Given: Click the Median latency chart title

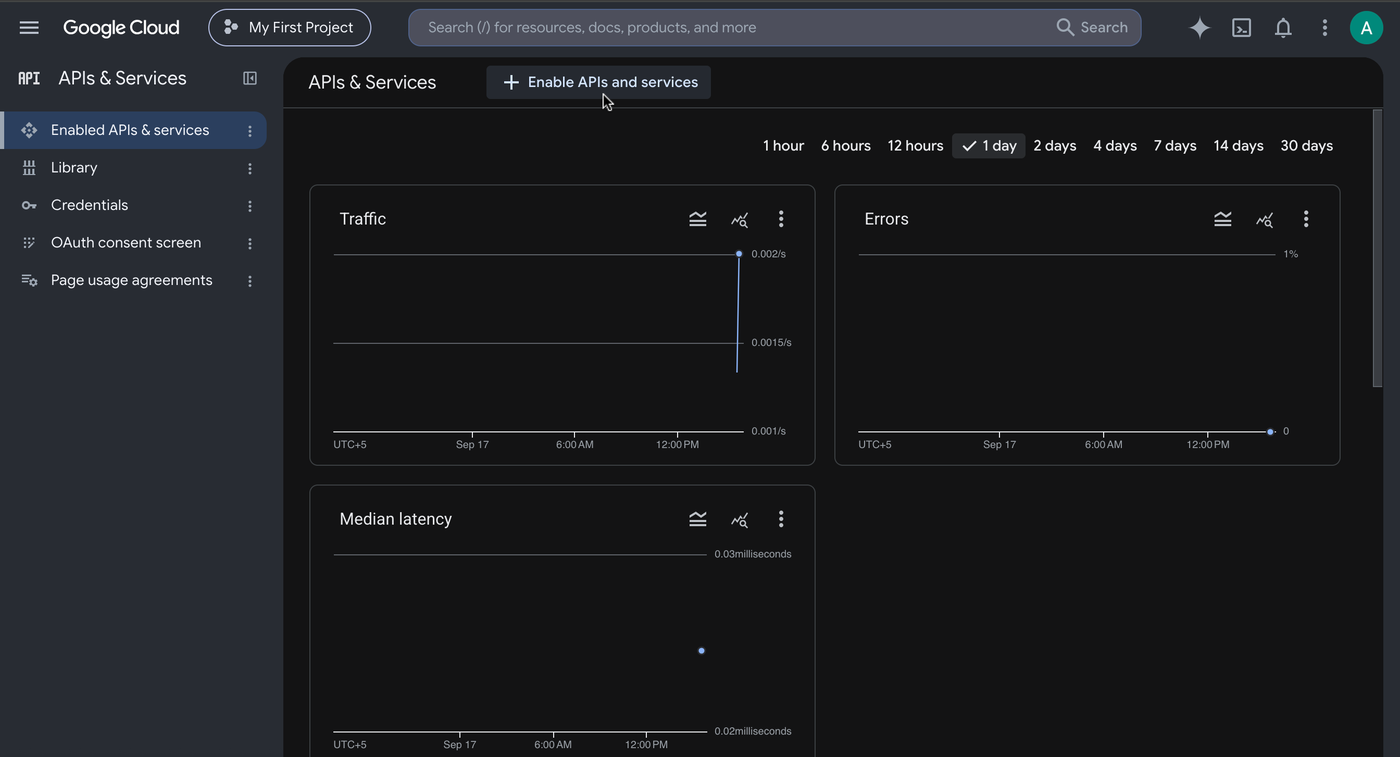Looking at the screenshot, I should click(x=395, y=519).
